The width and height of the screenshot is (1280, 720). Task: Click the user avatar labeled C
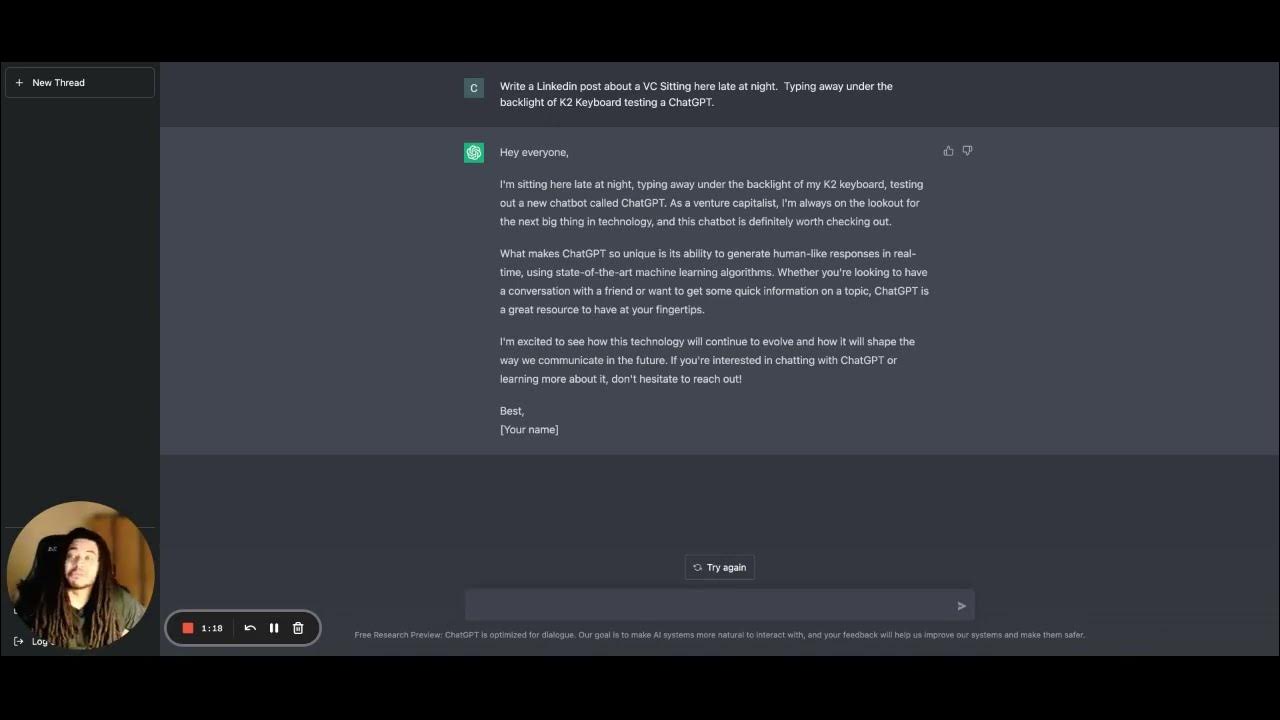pyautogui.click(x=474, y=88)
